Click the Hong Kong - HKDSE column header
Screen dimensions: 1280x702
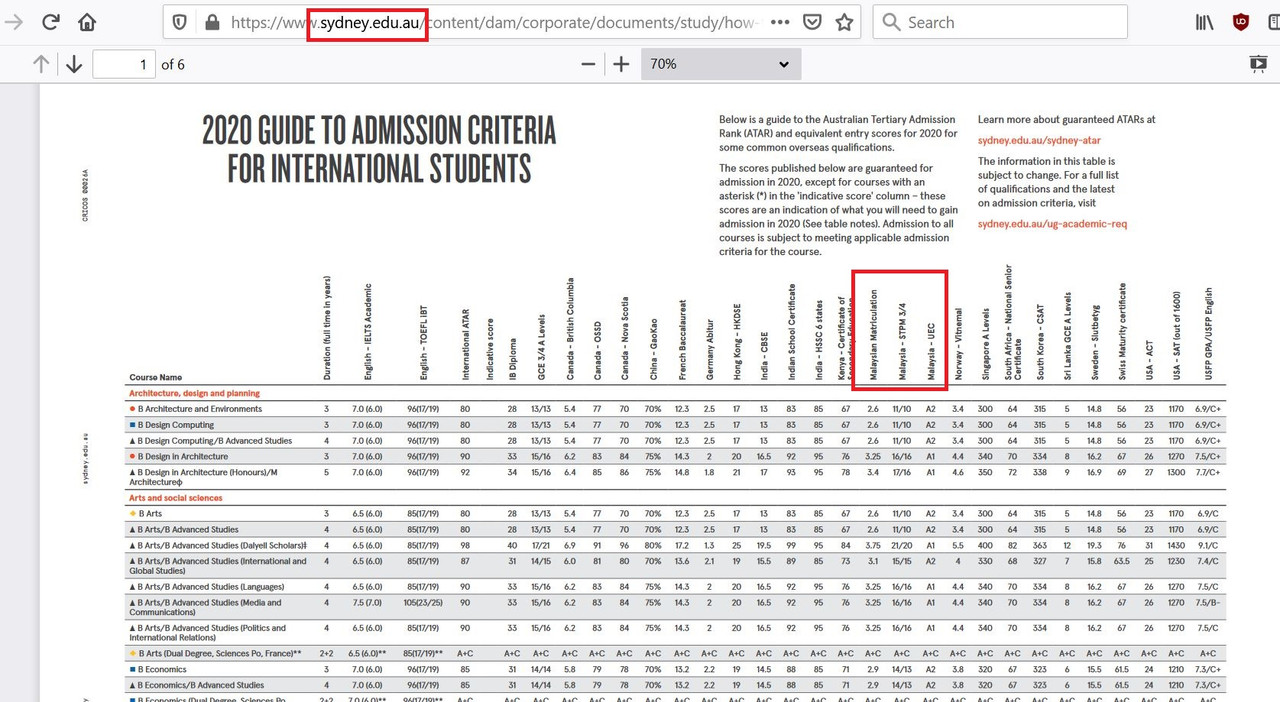tap(736, 340)
